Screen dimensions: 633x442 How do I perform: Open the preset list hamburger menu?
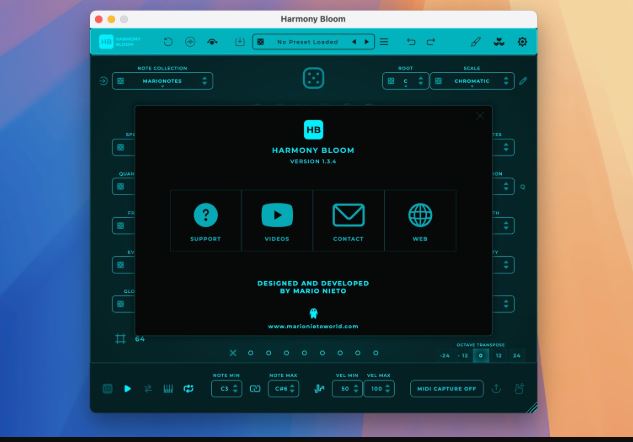[384, 42]
